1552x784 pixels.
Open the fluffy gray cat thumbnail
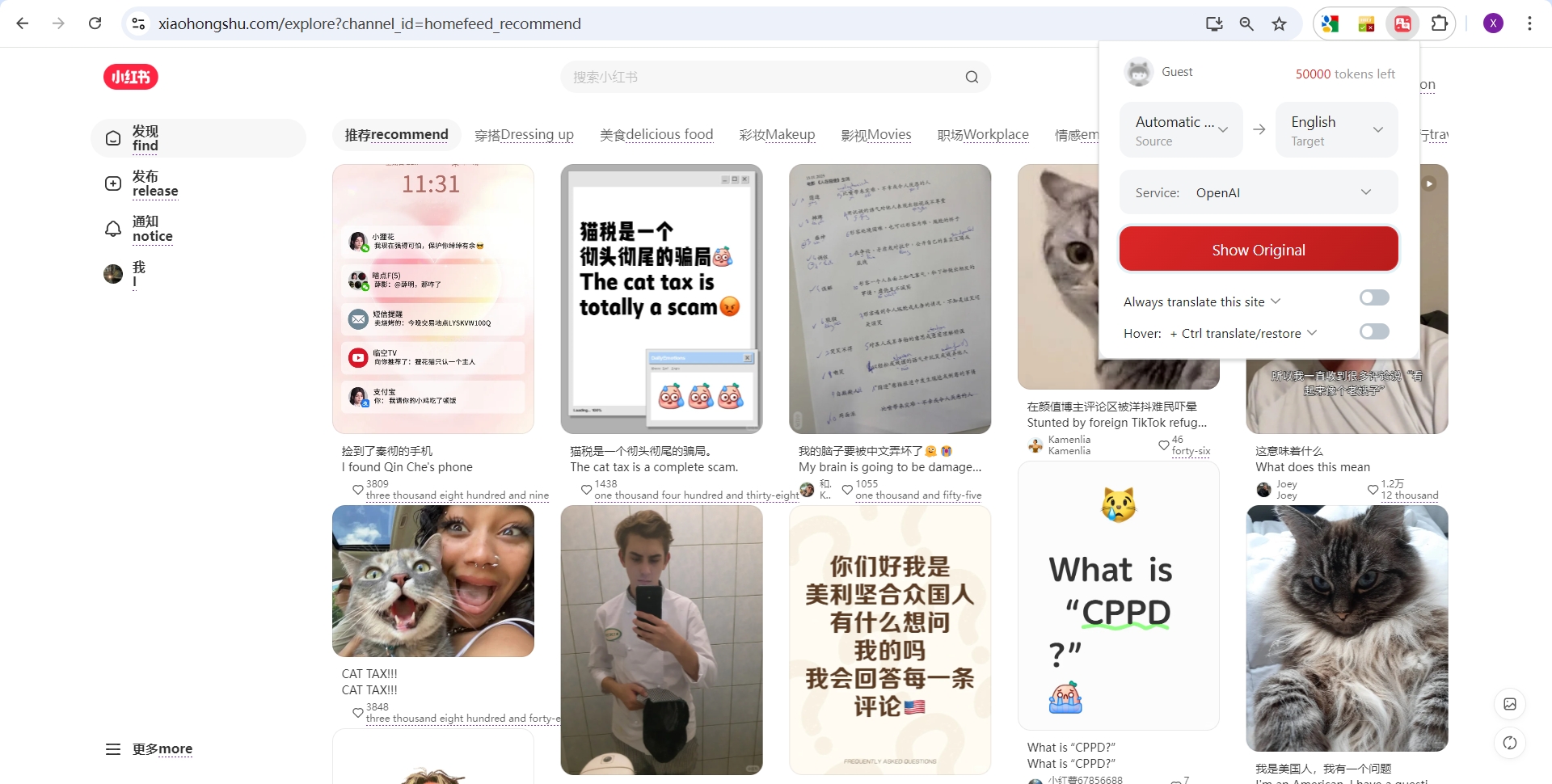tap(1347, 629)
